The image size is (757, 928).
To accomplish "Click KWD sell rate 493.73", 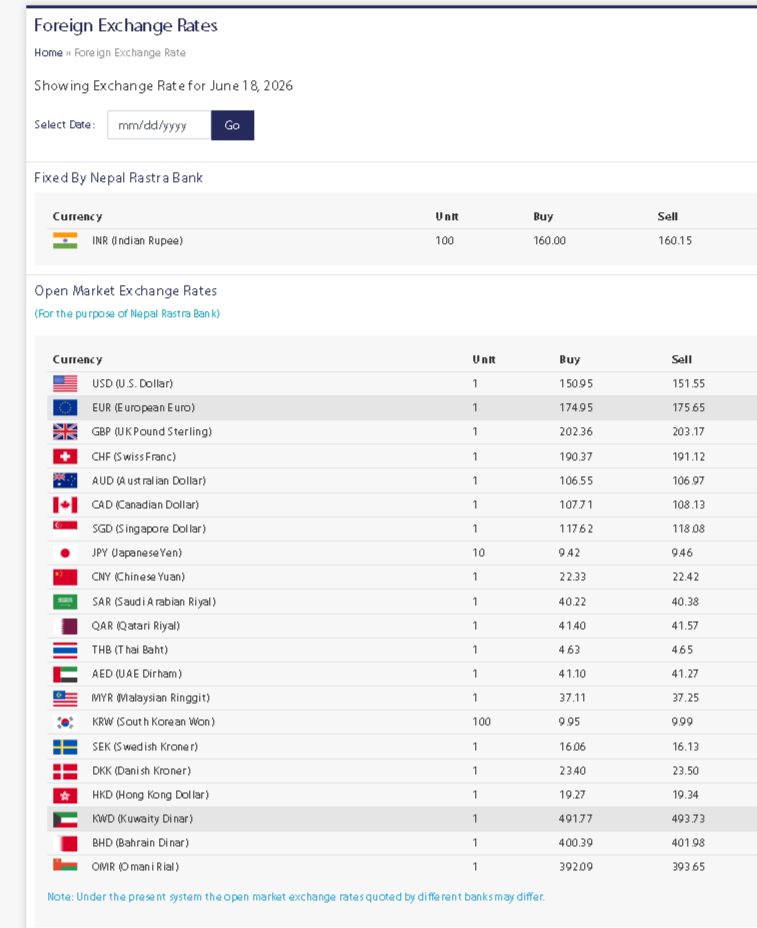I will (x=688, y=819).
